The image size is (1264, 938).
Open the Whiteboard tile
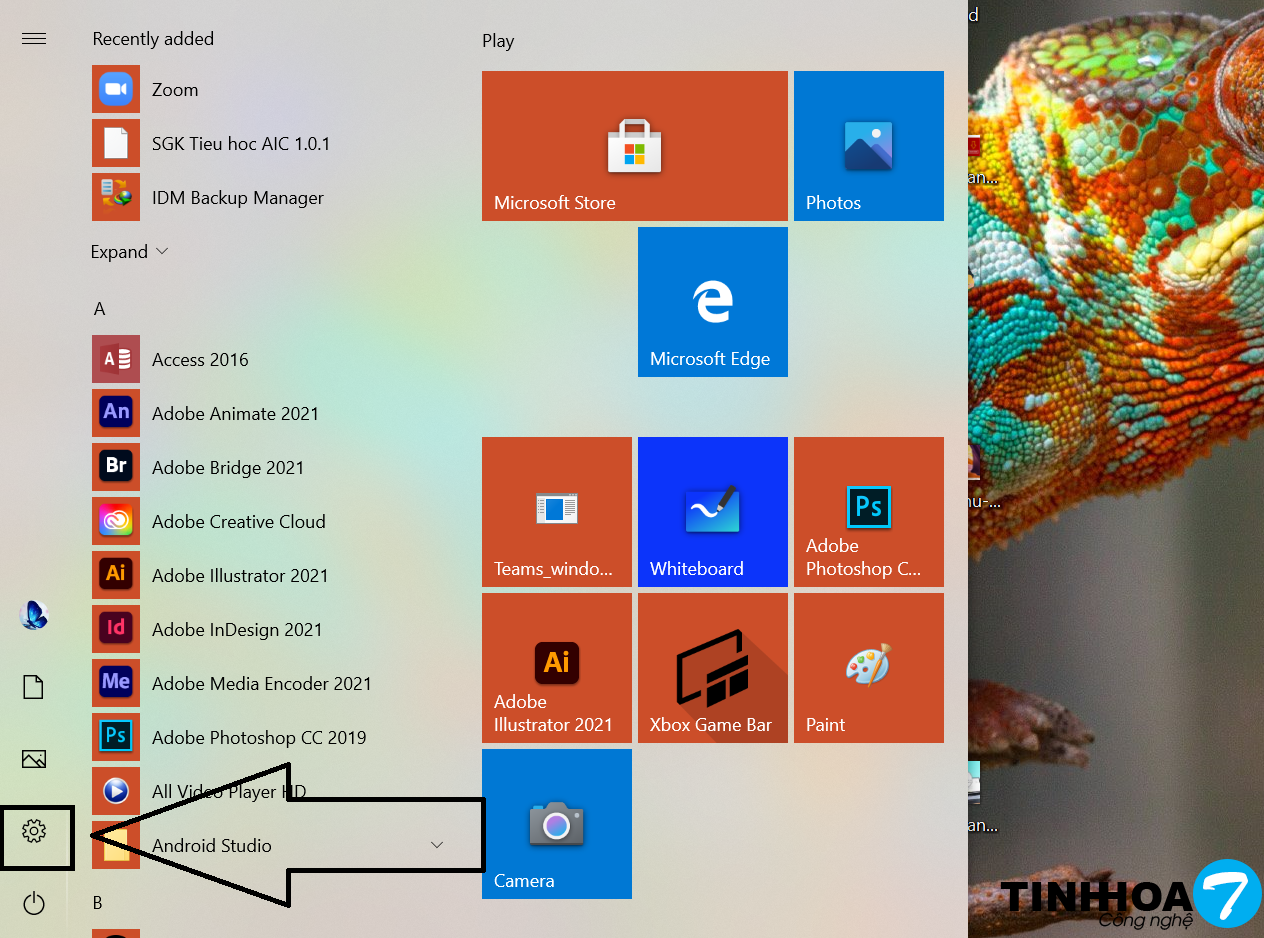[712, 512]
